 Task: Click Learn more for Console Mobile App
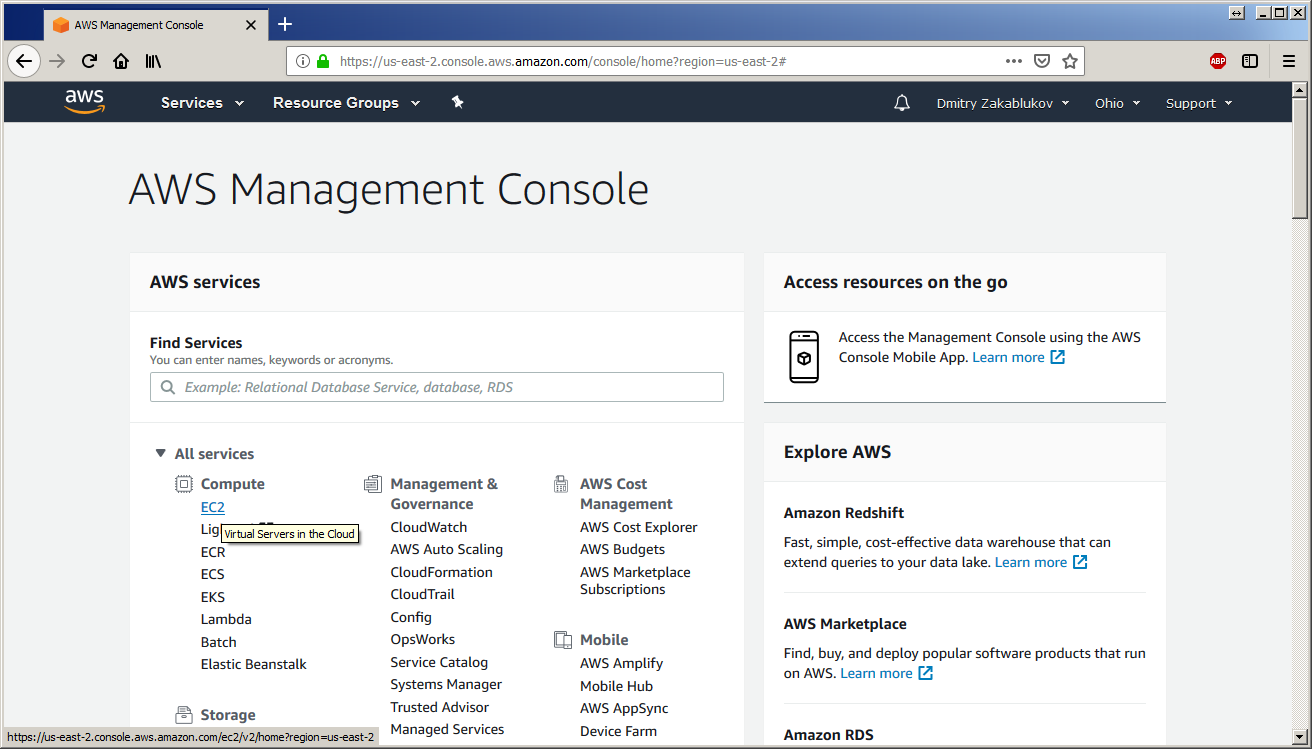[1008, 357]
